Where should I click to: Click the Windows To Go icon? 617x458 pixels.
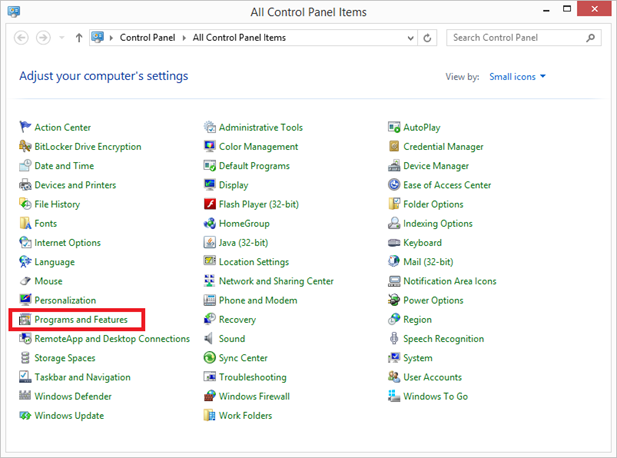tap(394, 396)
